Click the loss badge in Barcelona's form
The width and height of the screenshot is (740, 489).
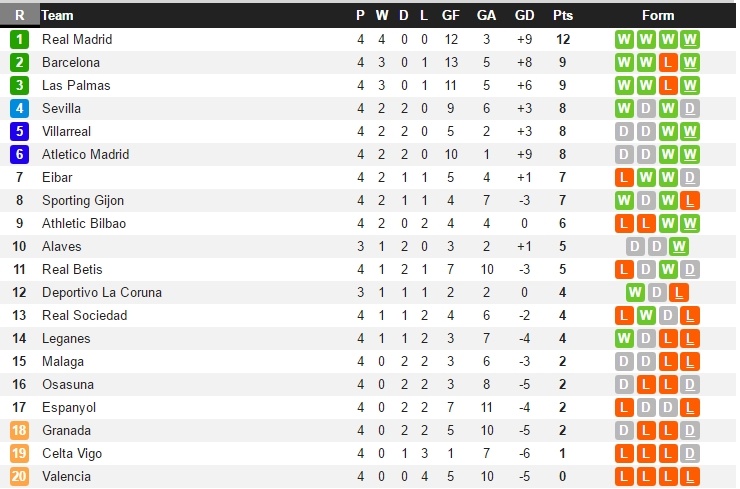(x=668, y=63)
